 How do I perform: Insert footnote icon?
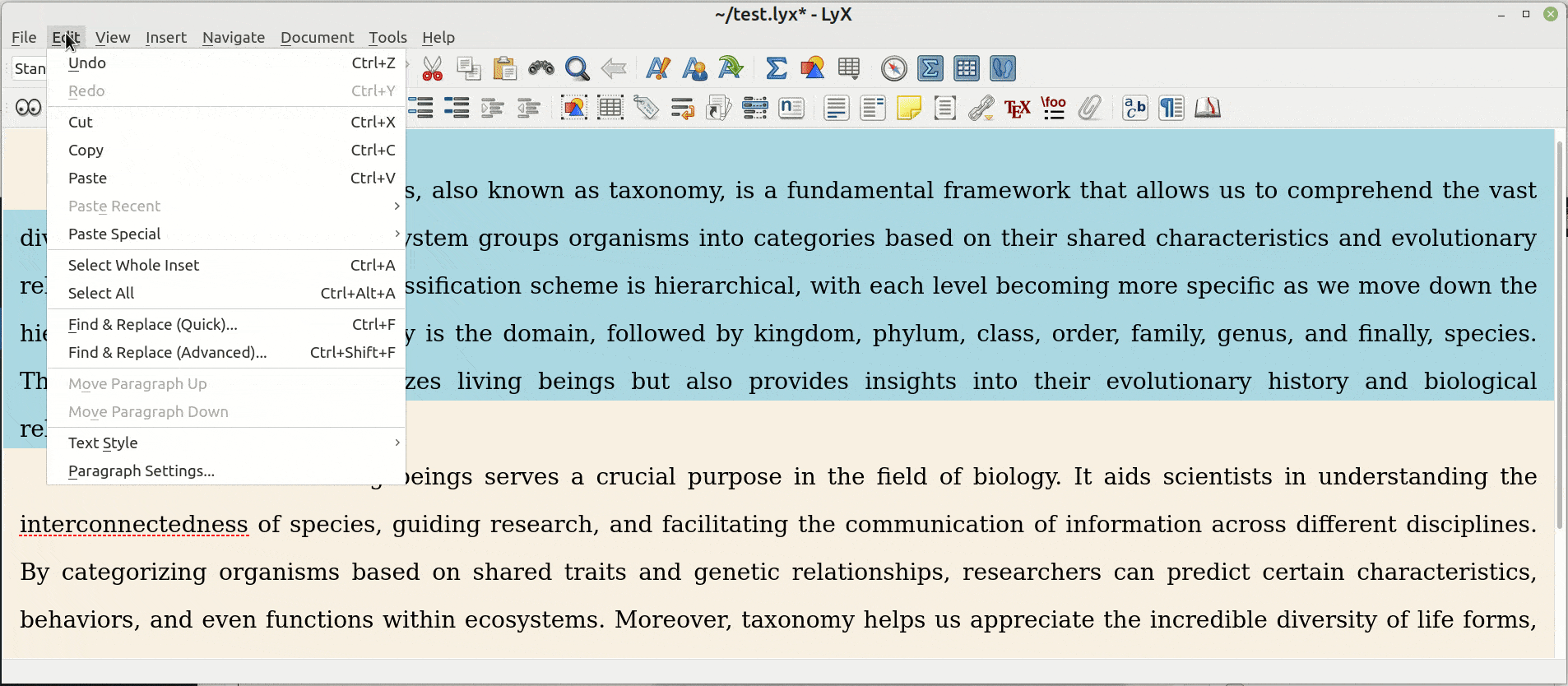pyautogui.click(x=837, y=108)
